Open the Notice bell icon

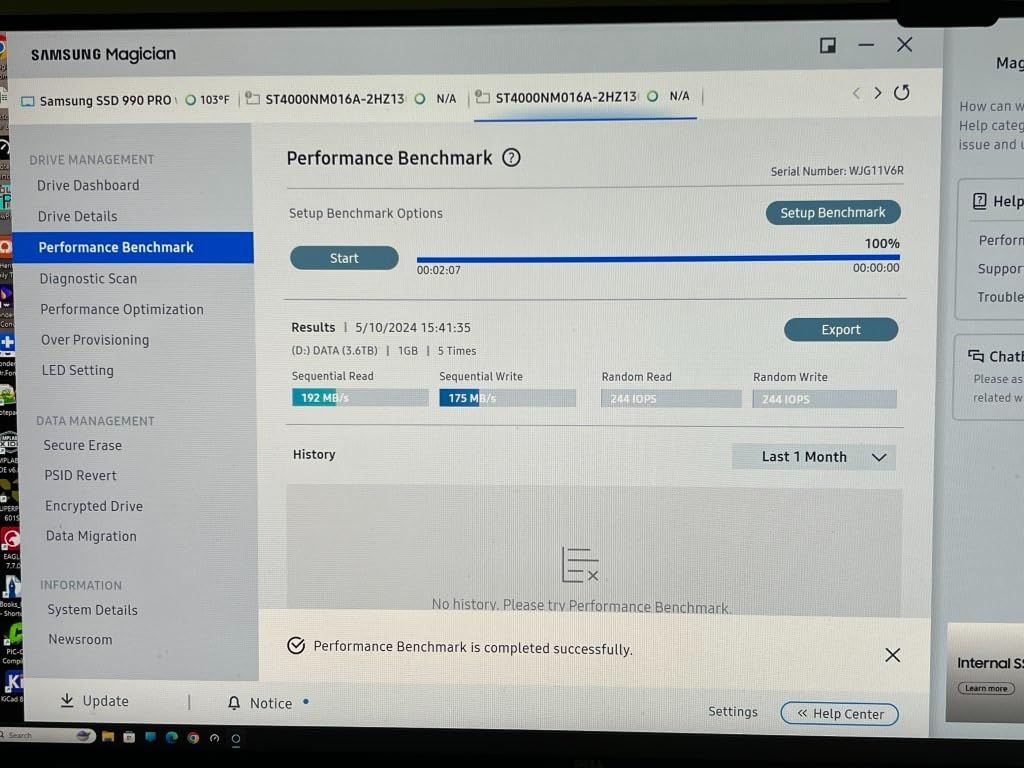pos(234,703)
